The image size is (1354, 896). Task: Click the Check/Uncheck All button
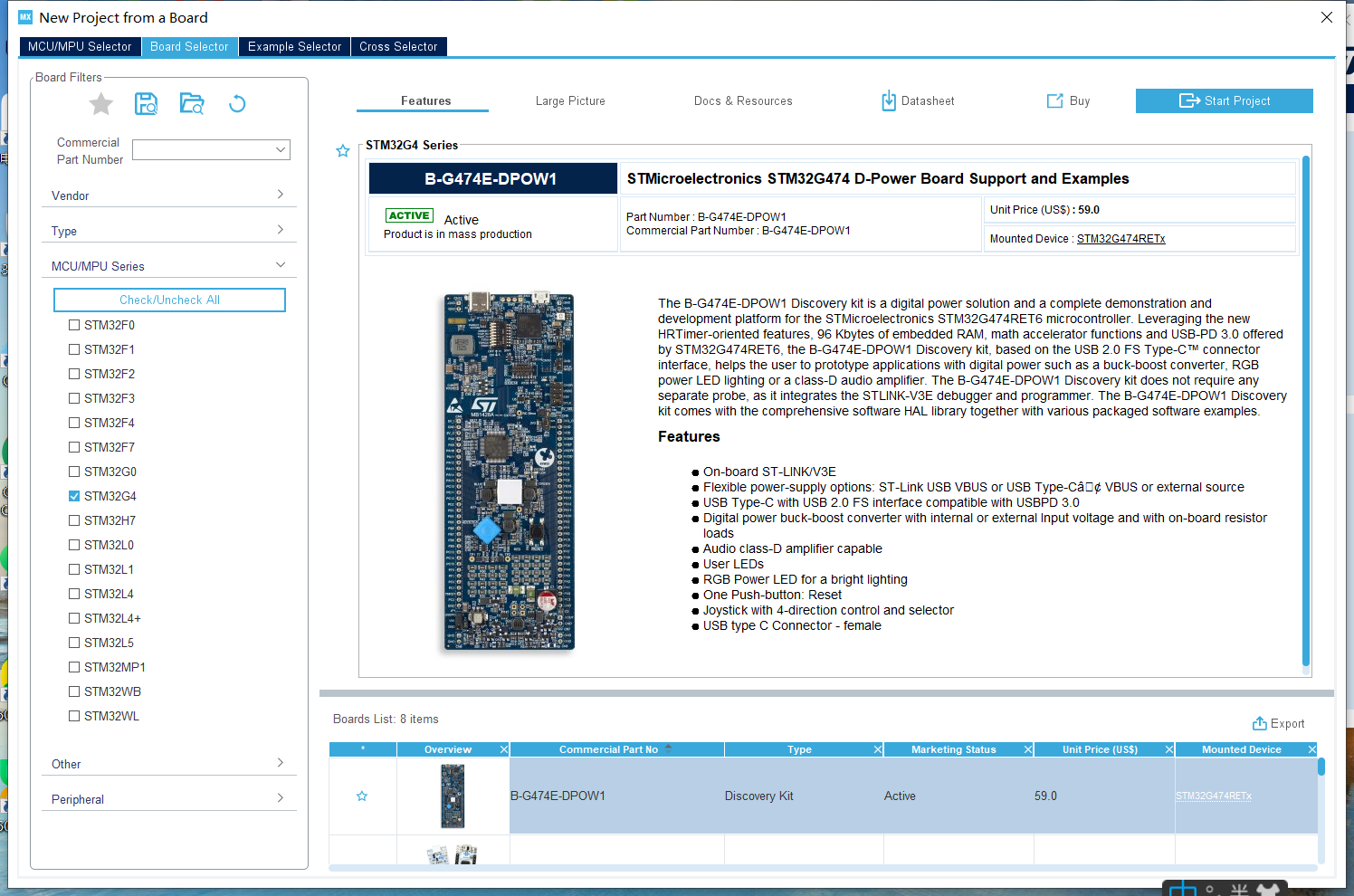tap(169, 300)
